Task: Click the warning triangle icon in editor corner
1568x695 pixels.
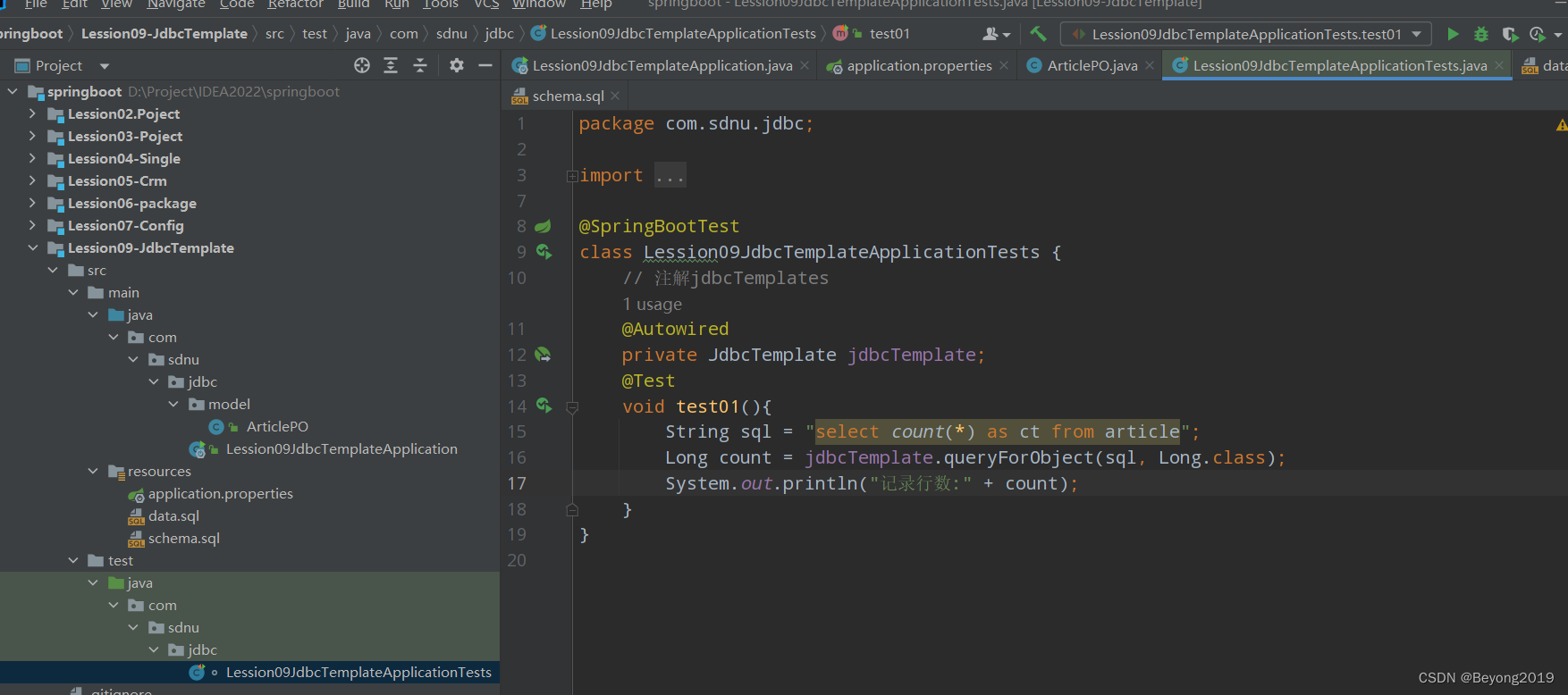Action: pyautogui.click(x=1561, y=126)
